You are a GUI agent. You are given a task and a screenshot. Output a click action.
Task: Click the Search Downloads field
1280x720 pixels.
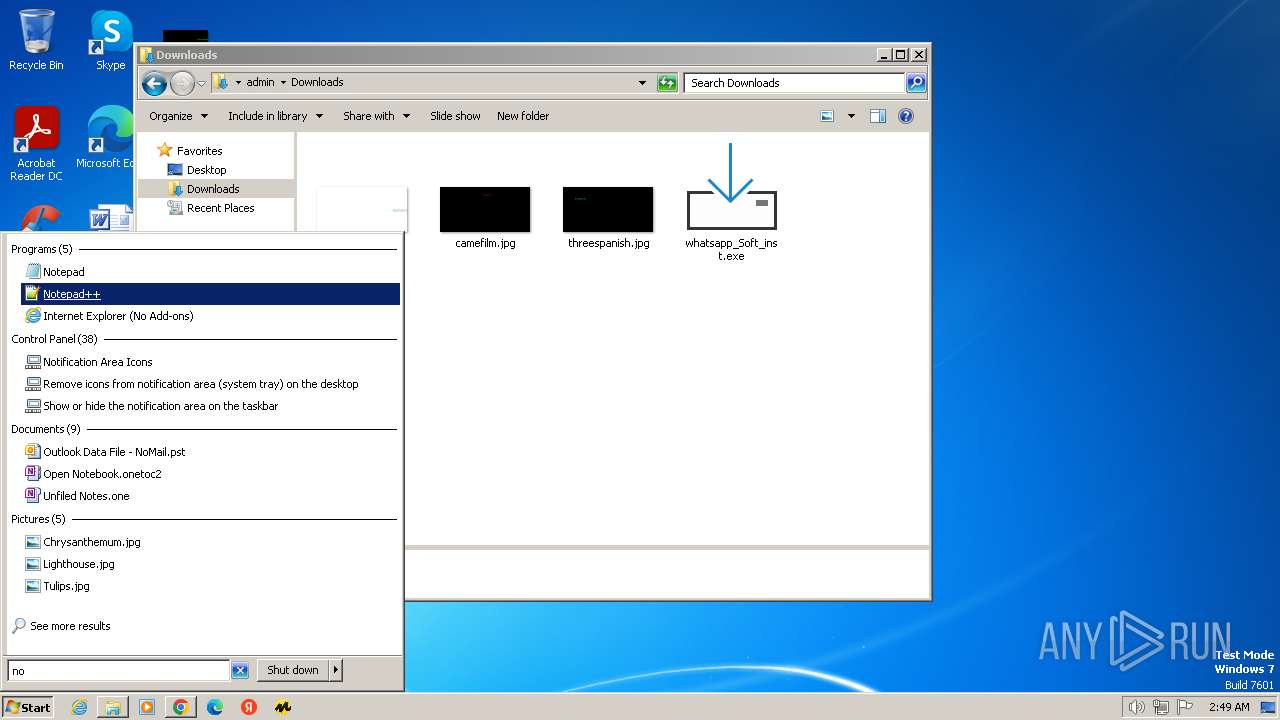click(795, 83)
